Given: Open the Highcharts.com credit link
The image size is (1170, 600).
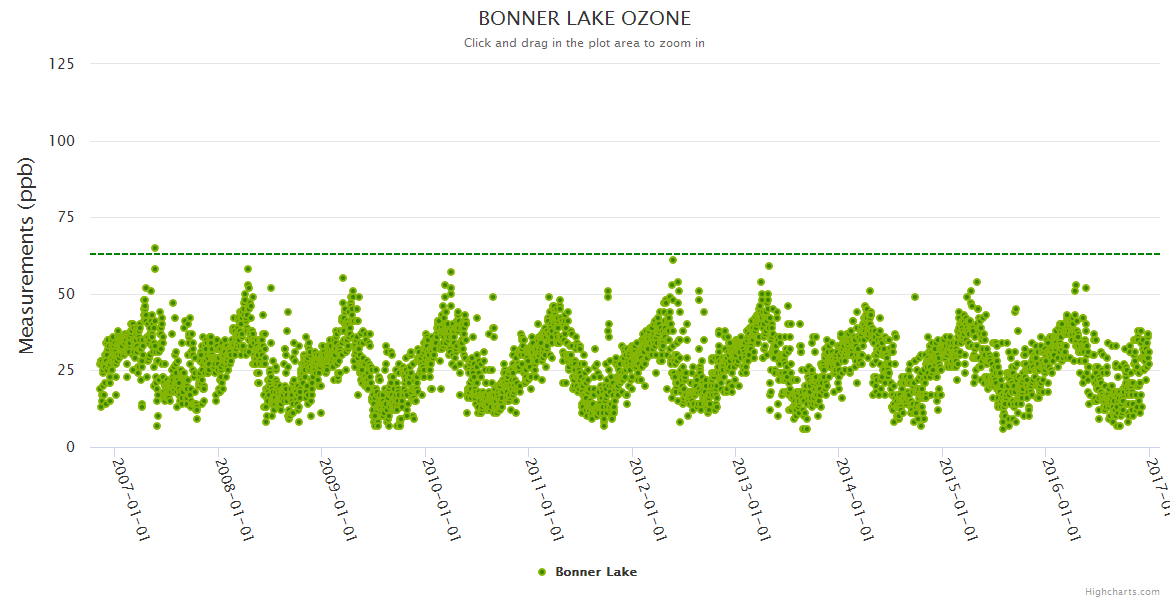Looking at the screenshot, I should pyautogui.click(x=1122, y=591).
